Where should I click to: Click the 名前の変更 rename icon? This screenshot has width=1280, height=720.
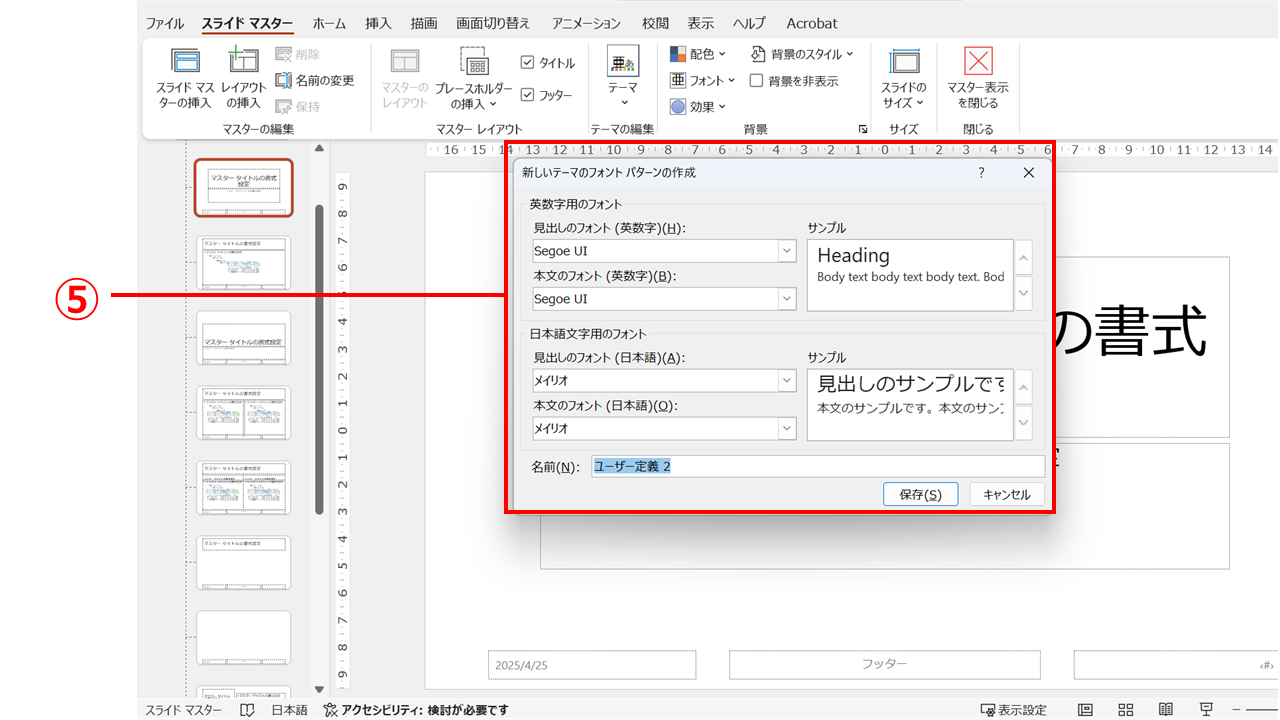284,80
